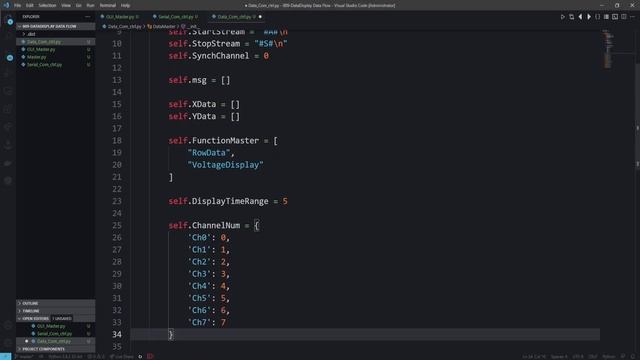Viewport: 640px width, 360px height.
Task: Click the red icon in status bar
Action: click(150, 356)
